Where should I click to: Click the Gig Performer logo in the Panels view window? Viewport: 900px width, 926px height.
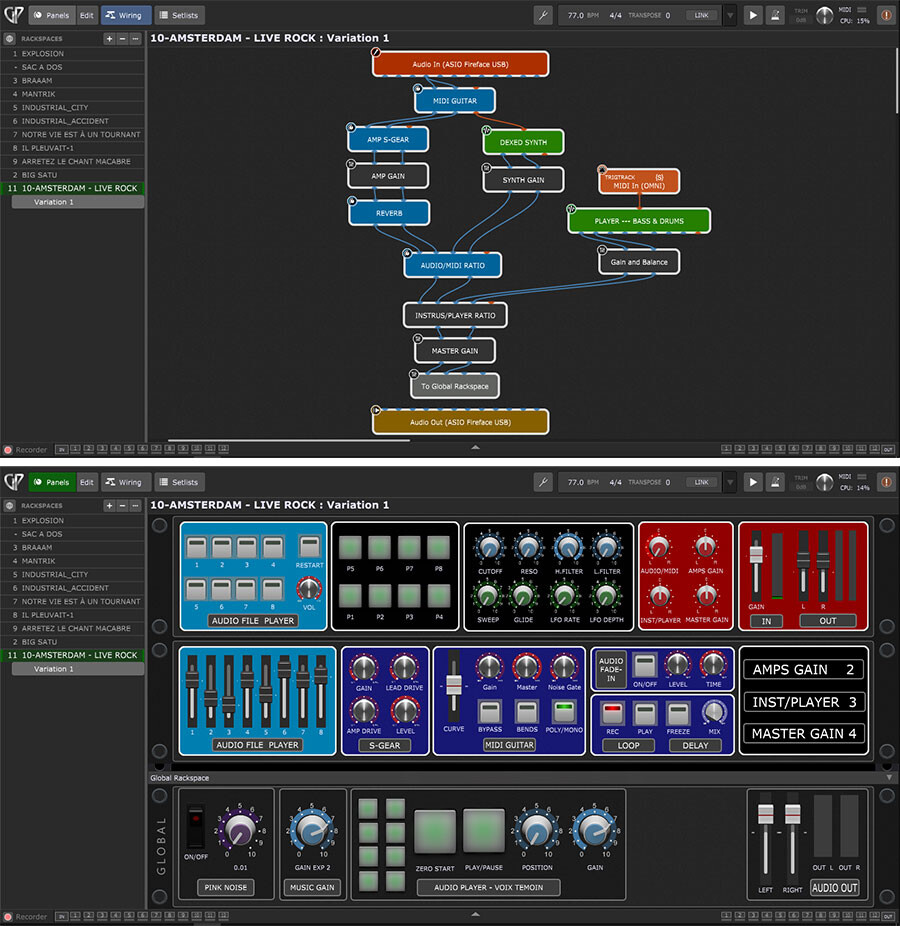click(x=14, y=482)
